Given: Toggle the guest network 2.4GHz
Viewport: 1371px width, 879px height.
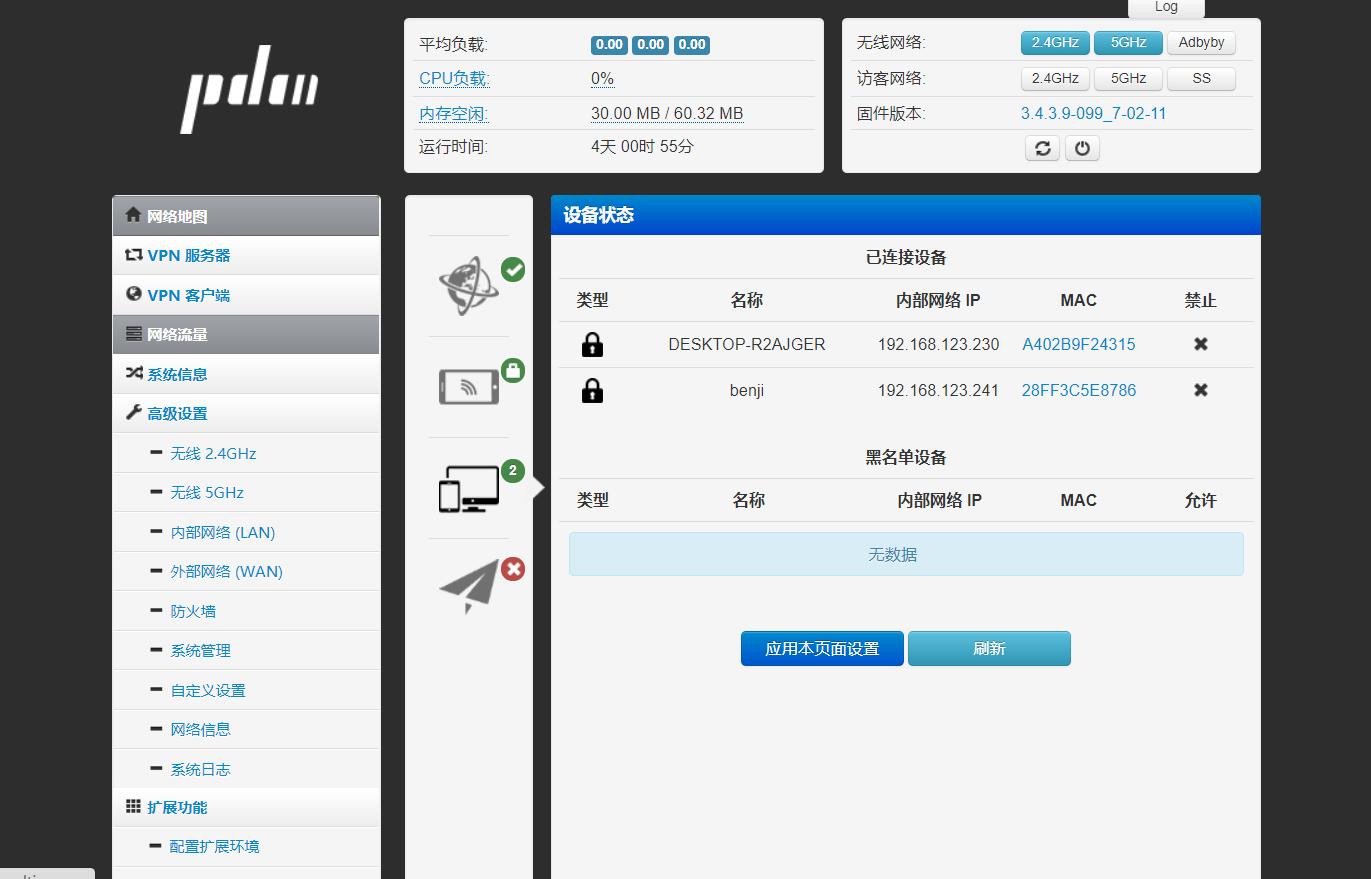Looking at the screenshot, I should coord(1055,78).
